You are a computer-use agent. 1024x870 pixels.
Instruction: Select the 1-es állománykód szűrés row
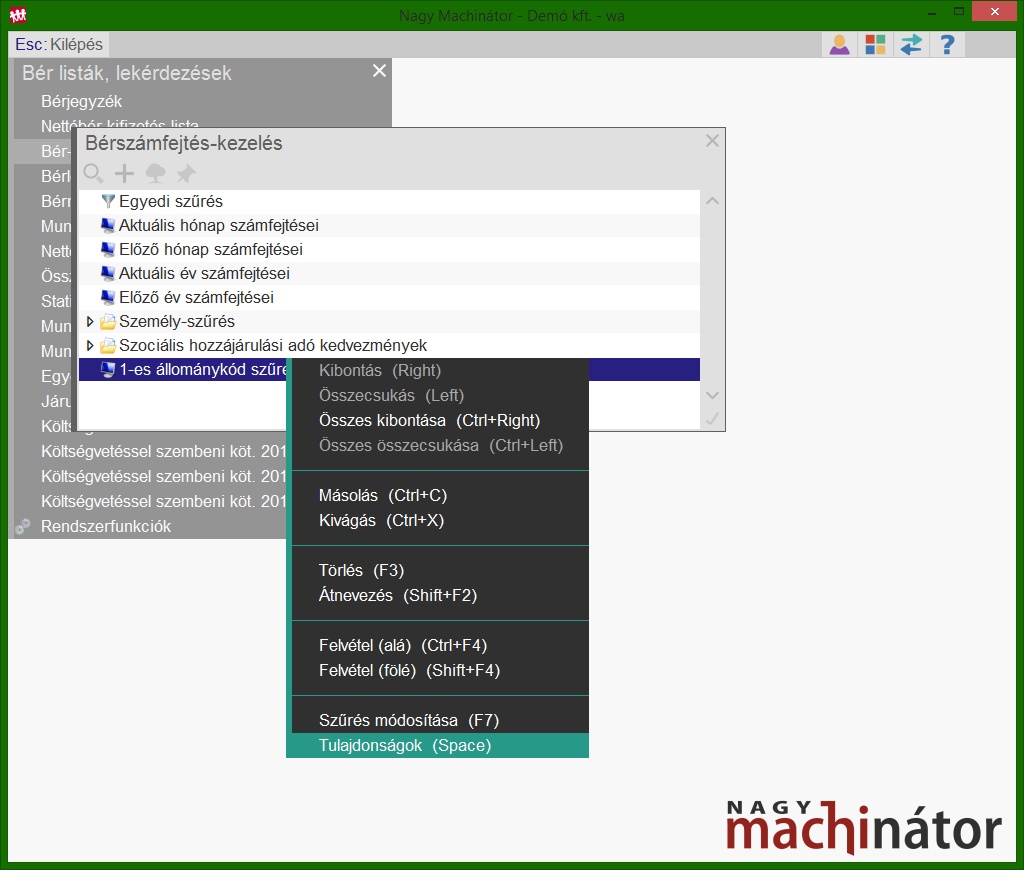(x=185, y=370)
